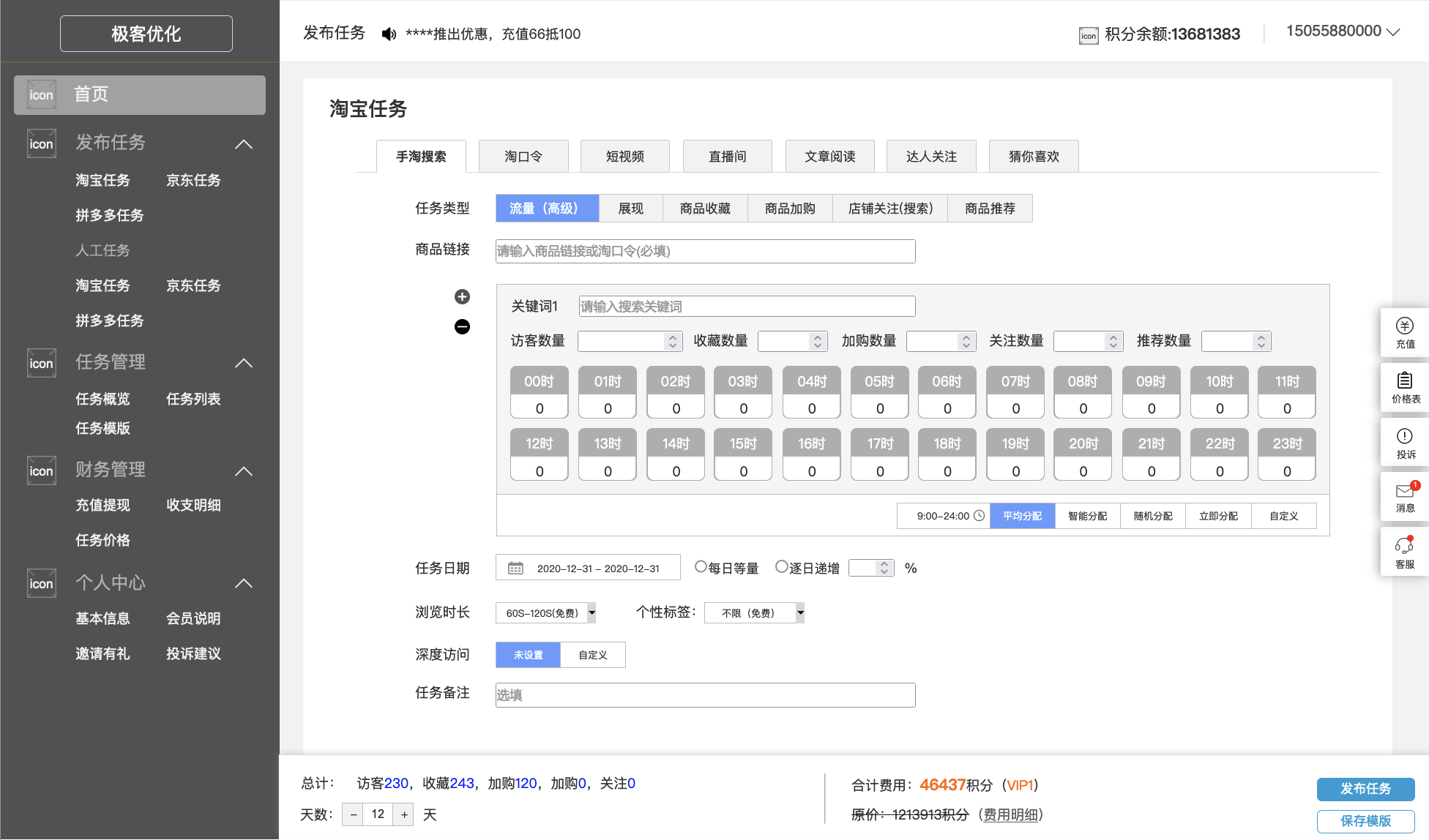Select task type 商品收藏
This screenshot has width=1429, height=840.
click(x=705, y=209)
